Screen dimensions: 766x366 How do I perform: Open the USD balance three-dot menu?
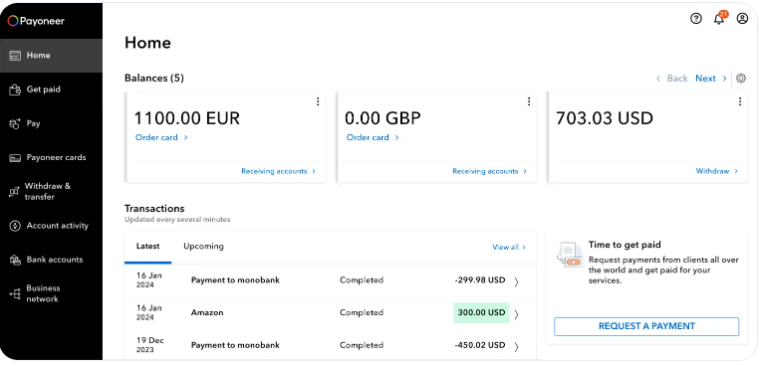tap(740, 101)
